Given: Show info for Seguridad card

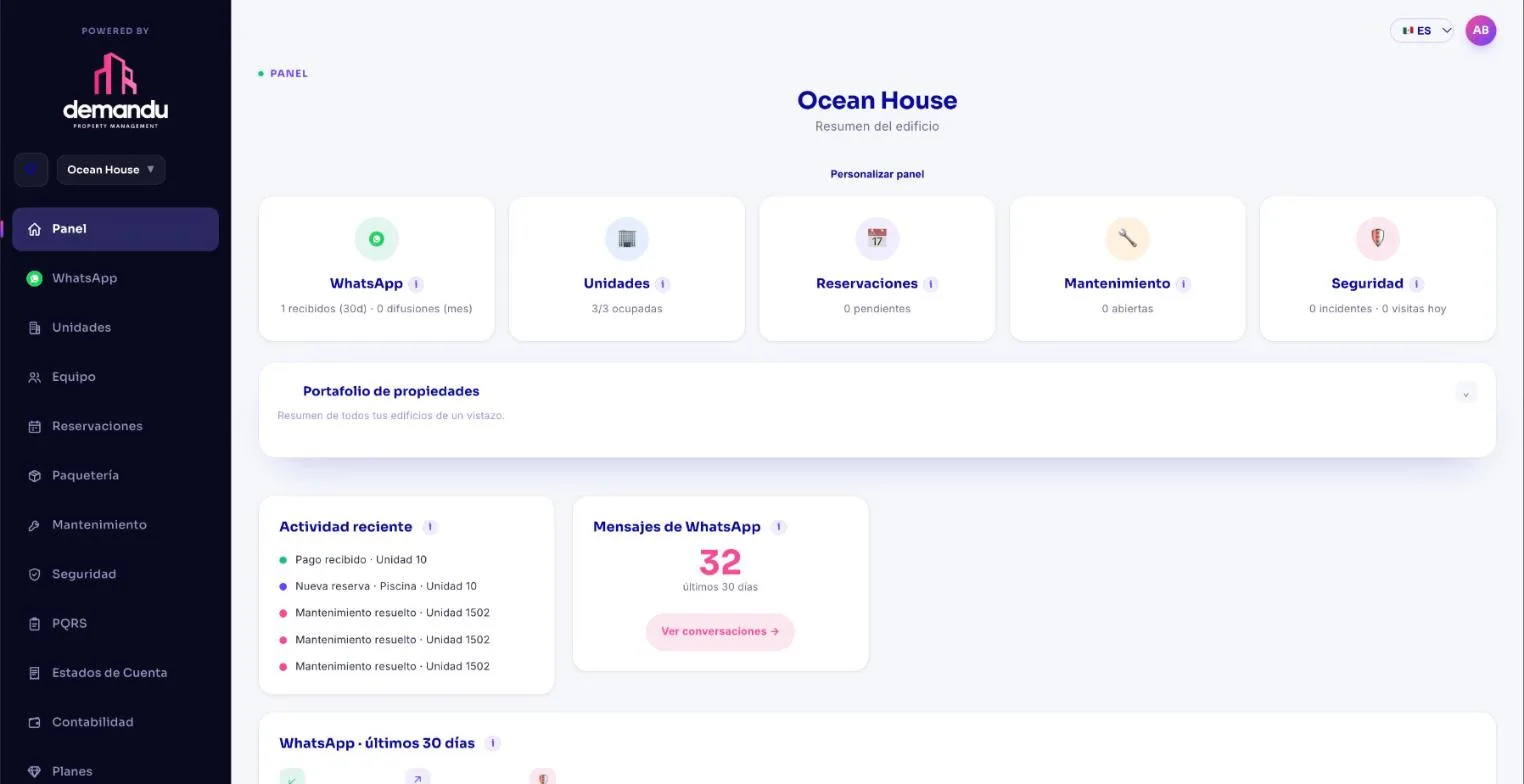Looking at the screenshot, I should [x=1417, y=284].
